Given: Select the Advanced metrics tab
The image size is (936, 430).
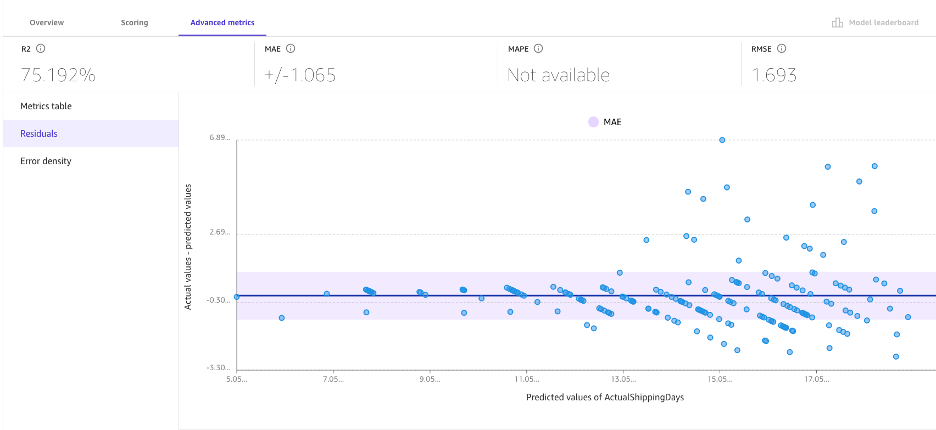Looking at the screenshot, I should (x=222, y=22).
